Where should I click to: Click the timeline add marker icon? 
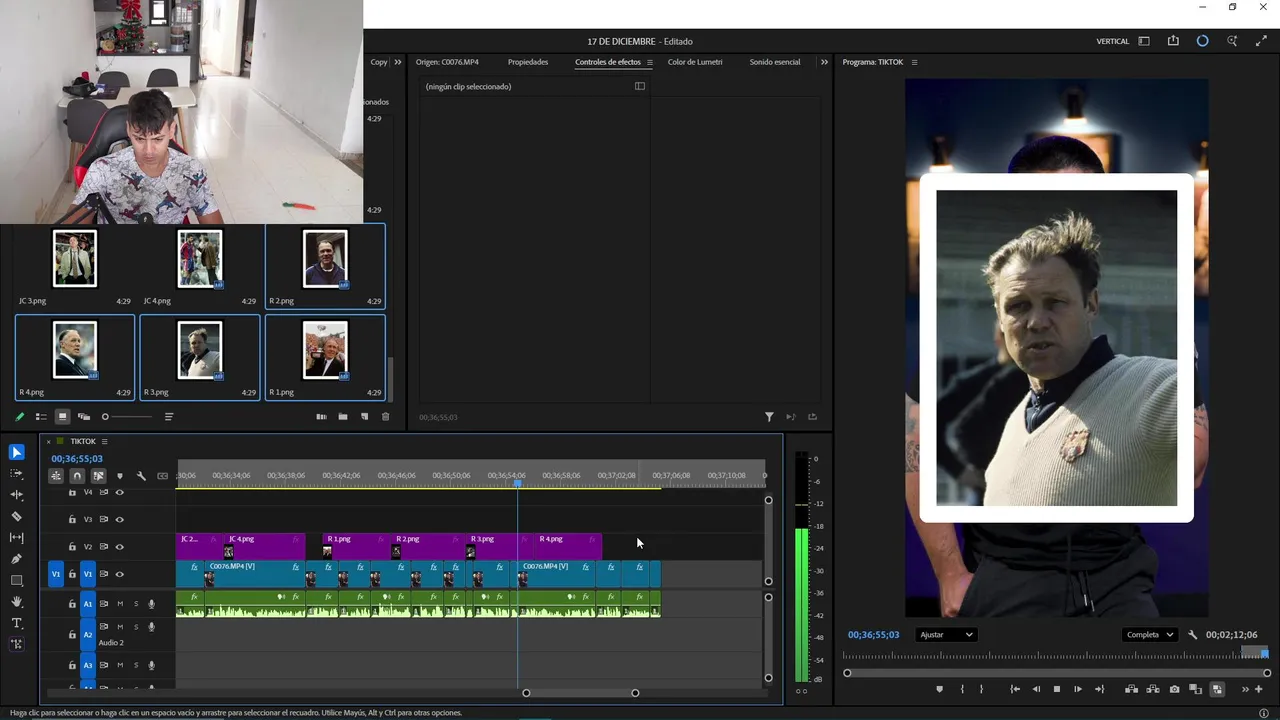[x=120, y=476]
